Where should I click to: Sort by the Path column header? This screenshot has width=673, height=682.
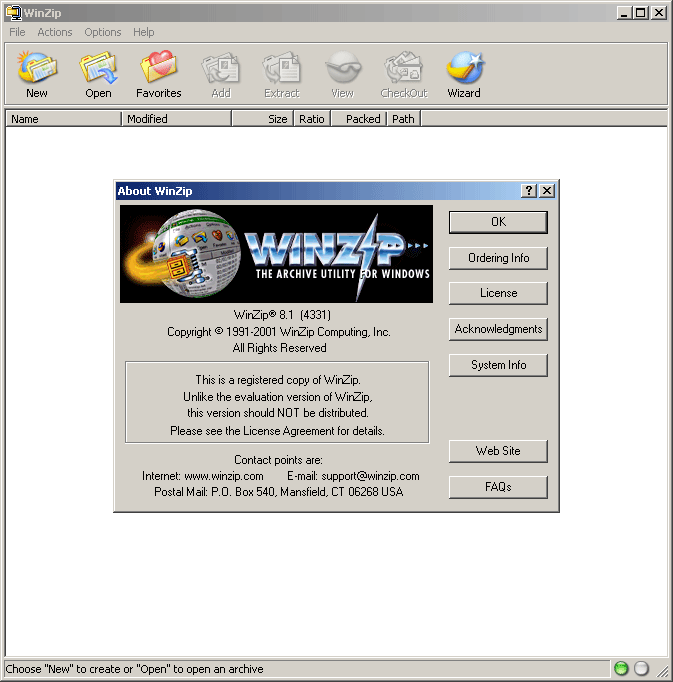[404, 119]
